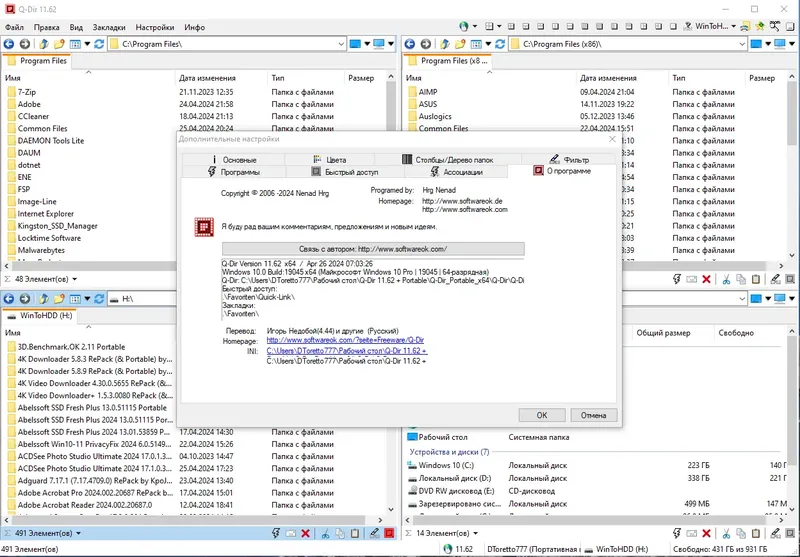Open the WinToH... drive dropdown in main toolbar
Screen dimensions: 800x557
[734, 27]
